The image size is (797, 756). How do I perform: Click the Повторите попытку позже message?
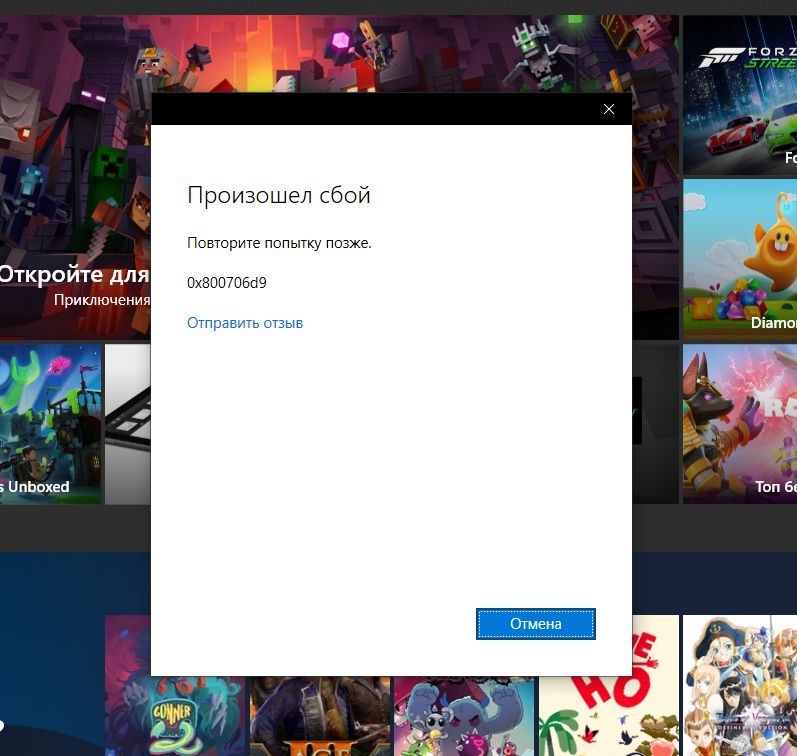click(x=279, y=243)
